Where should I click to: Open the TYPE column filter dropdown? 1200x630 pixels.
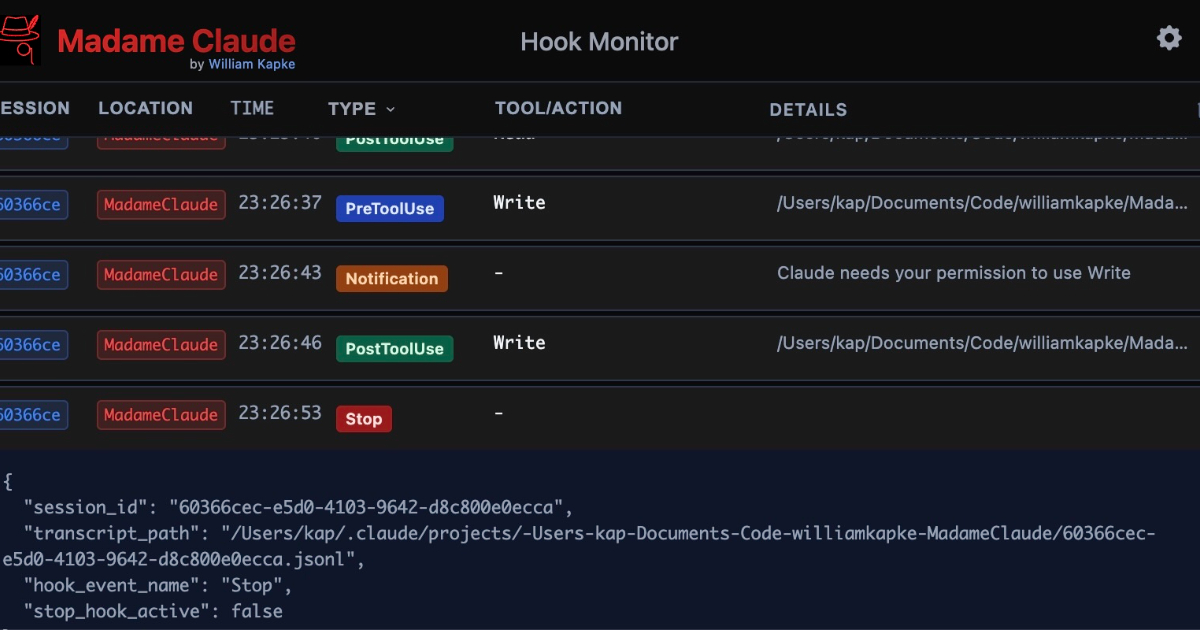point(361,109)
